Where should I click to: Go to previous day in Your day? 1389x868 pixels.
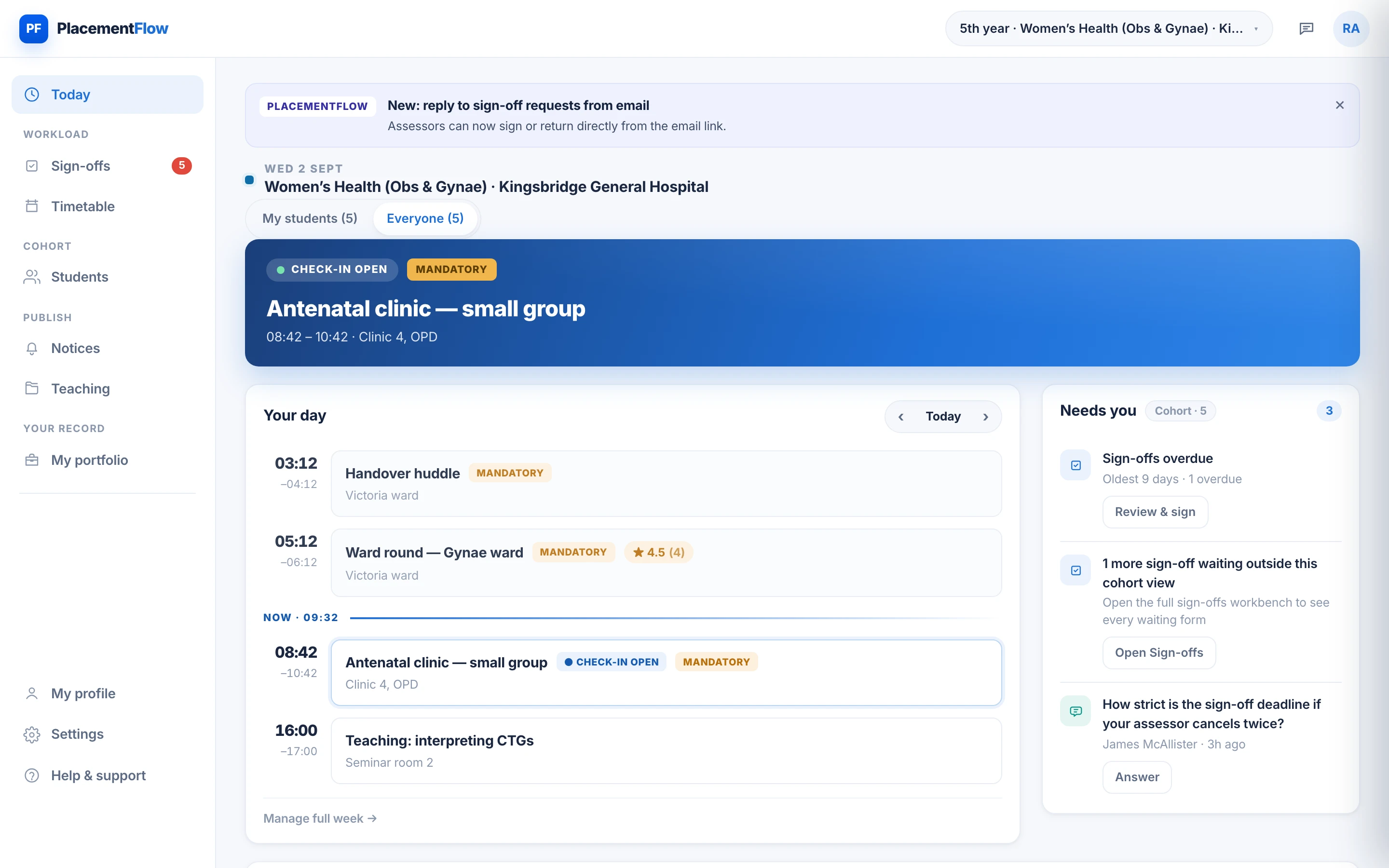point(900,417)
